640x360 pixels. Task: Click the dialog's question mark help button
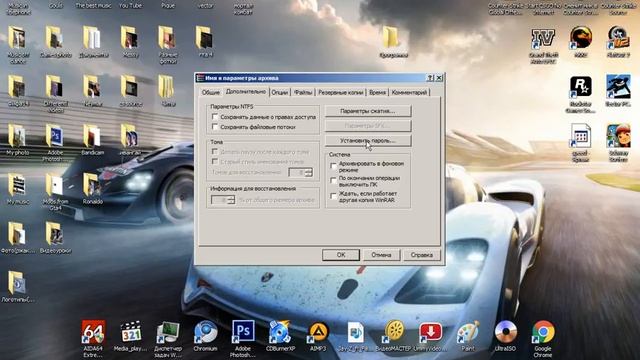coord(430,78)
